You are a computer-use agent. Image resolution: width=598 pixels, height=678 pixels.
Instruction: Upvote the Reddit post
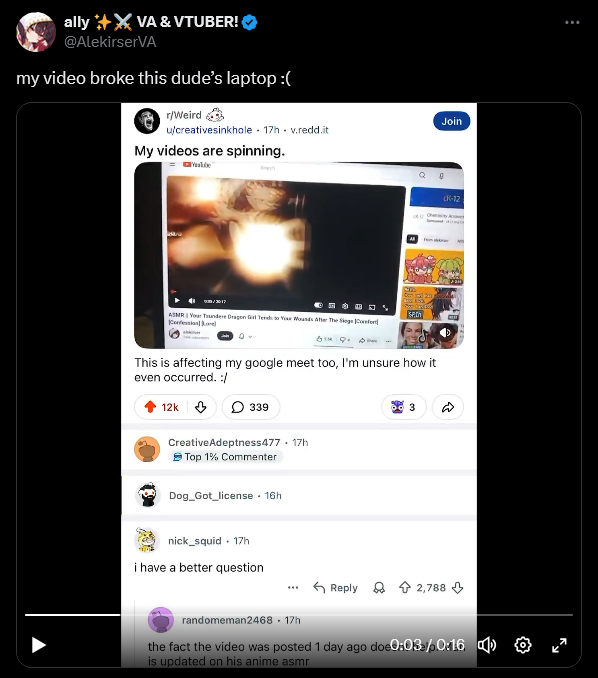150,407
